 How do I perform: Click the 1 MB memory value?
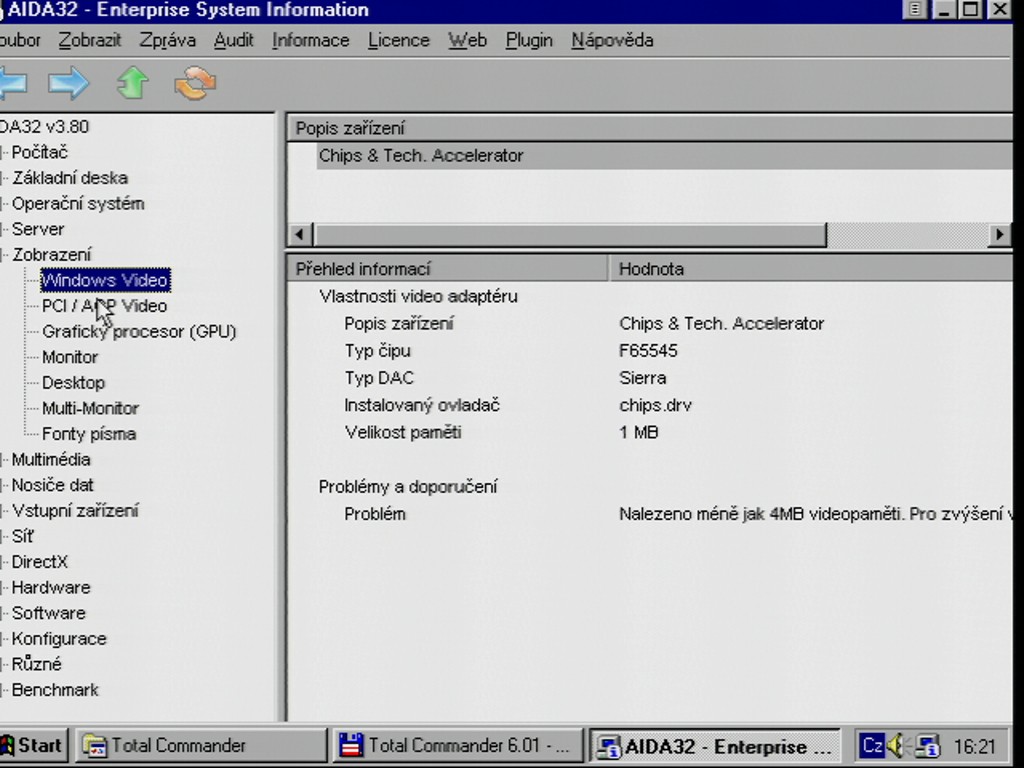(x=639, y=432)
